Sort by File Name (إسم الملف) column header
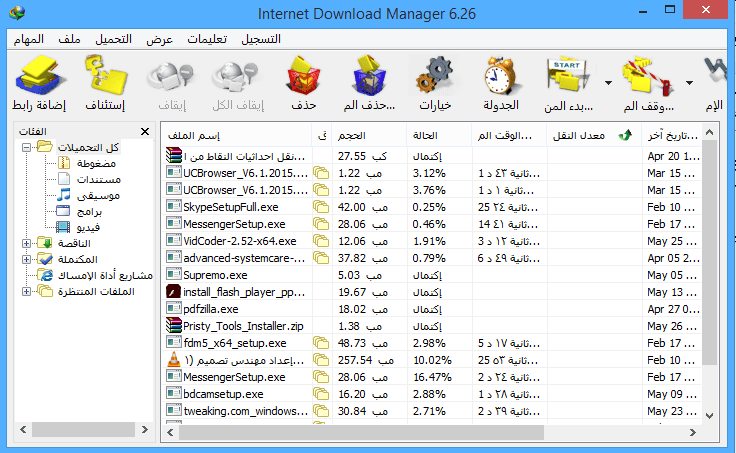Viewport: 736px width, 453px height. [237, 135]
